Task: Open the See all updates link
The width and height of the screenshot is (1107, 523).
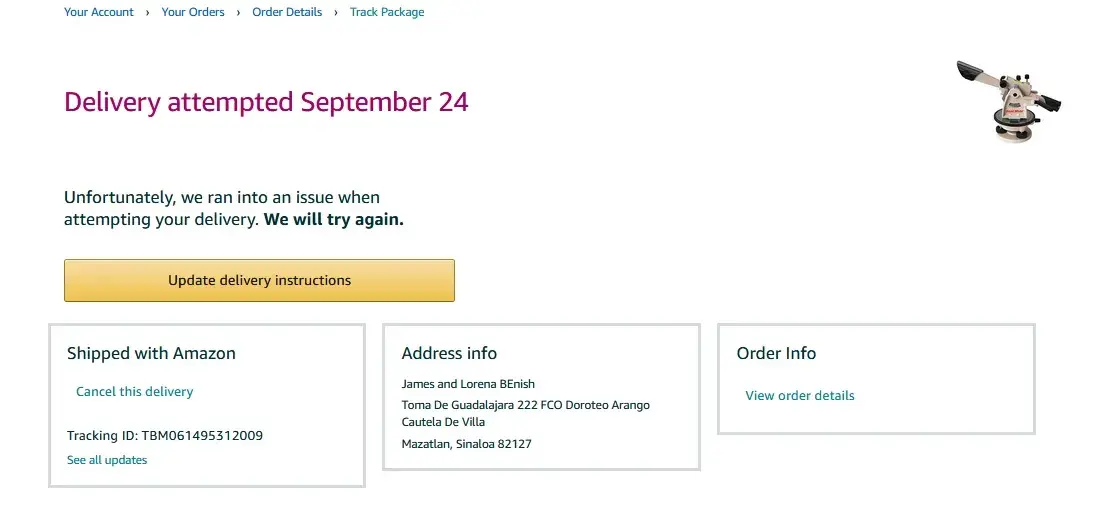Action: [x=107, y=460]
